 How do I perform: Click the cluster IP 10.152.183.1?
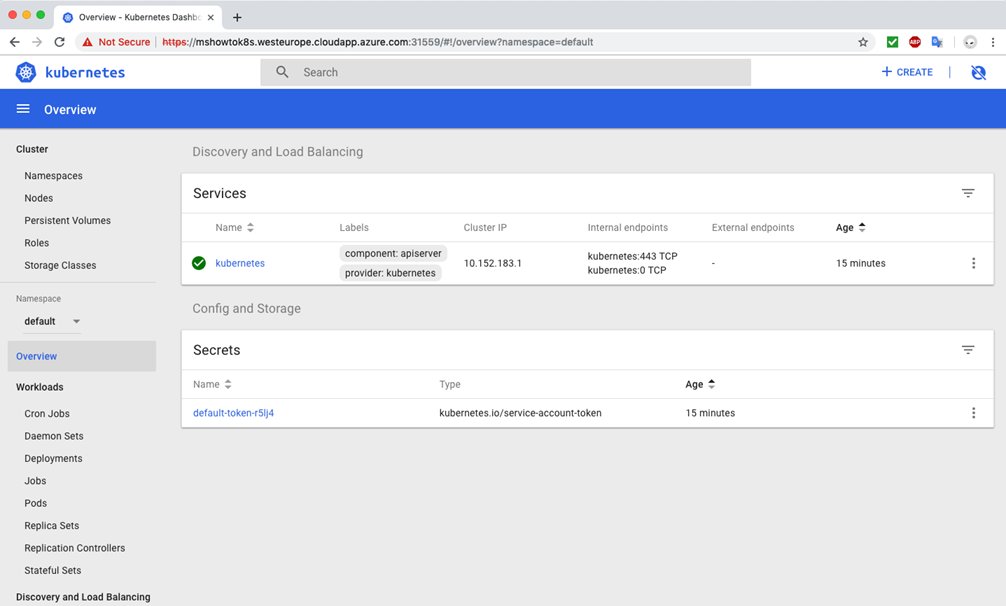[493, 263]
